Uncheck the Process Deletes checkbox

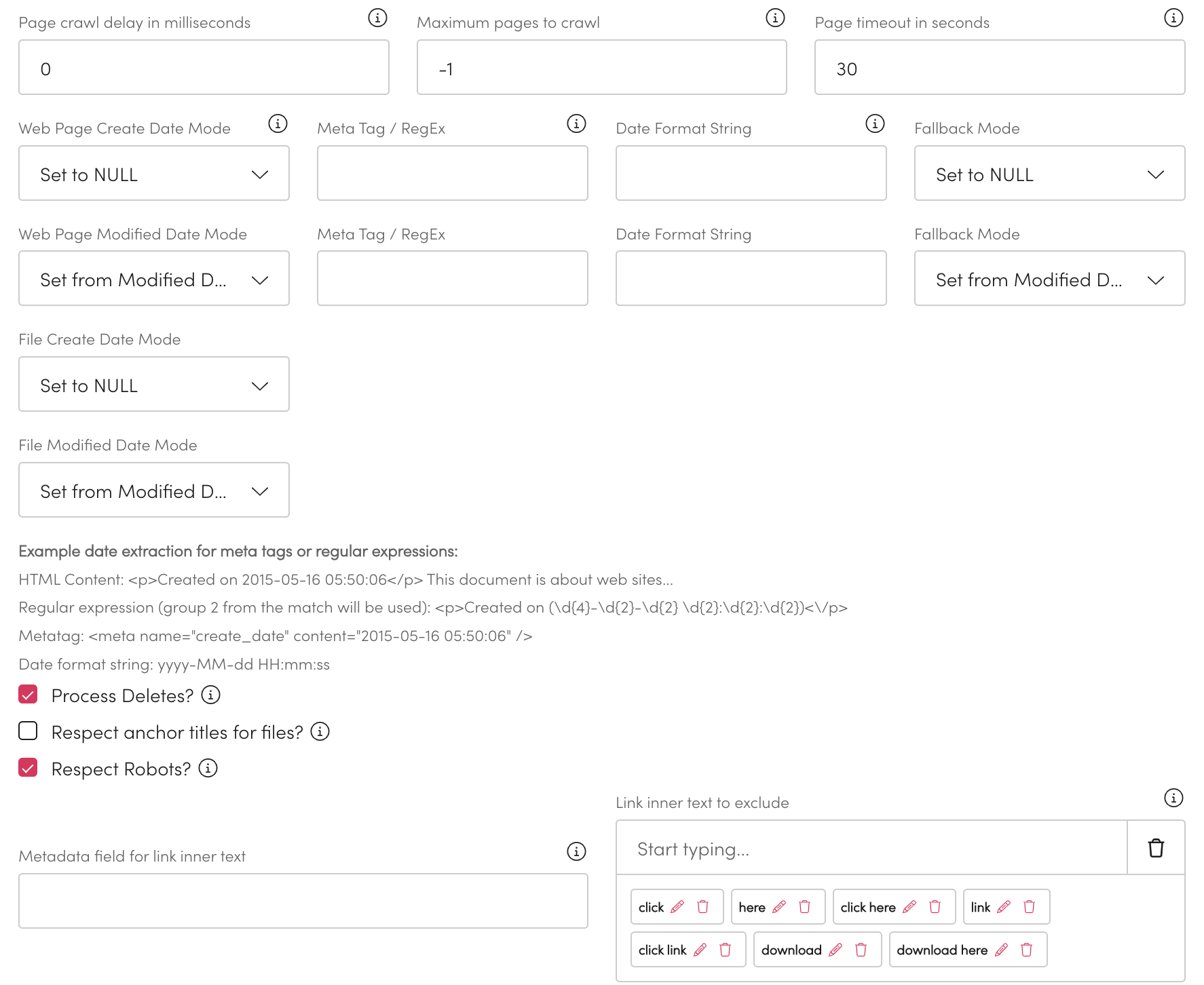[28, 695]
